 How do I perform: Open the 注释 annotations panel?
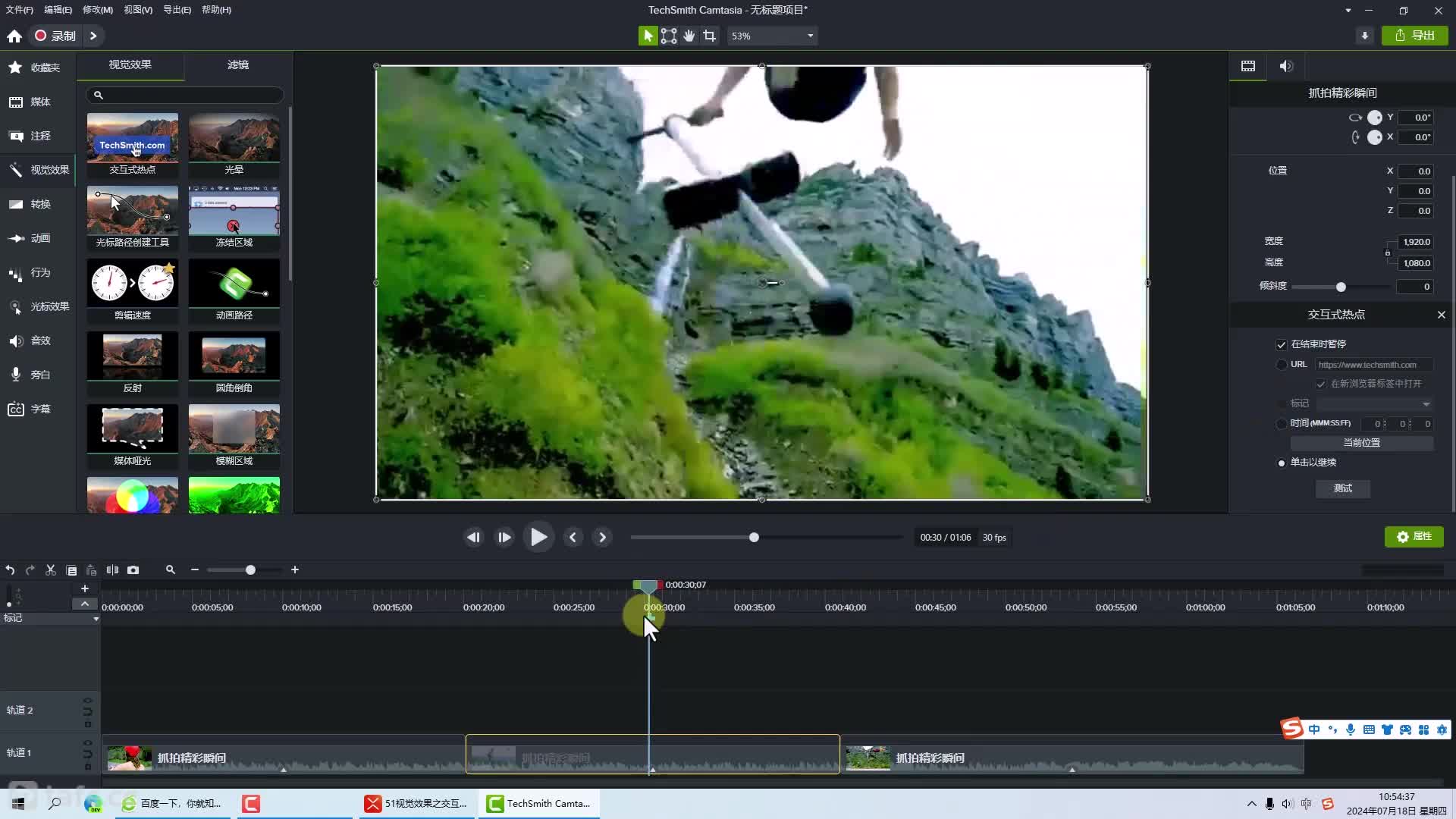click(37, 136)
